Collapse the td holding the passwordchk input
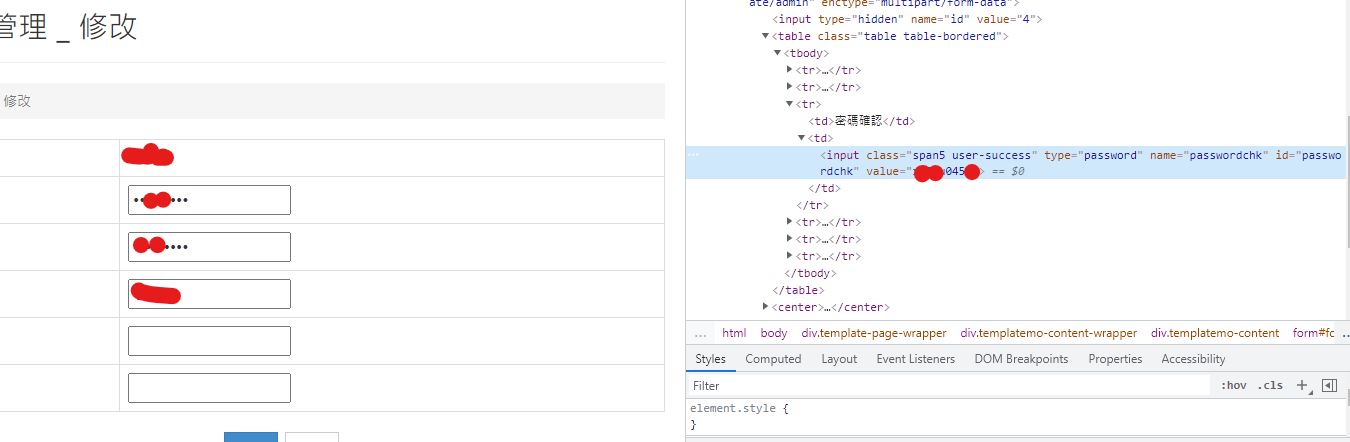This screenshot has width=1350, height=442. (x=802, y=138)
